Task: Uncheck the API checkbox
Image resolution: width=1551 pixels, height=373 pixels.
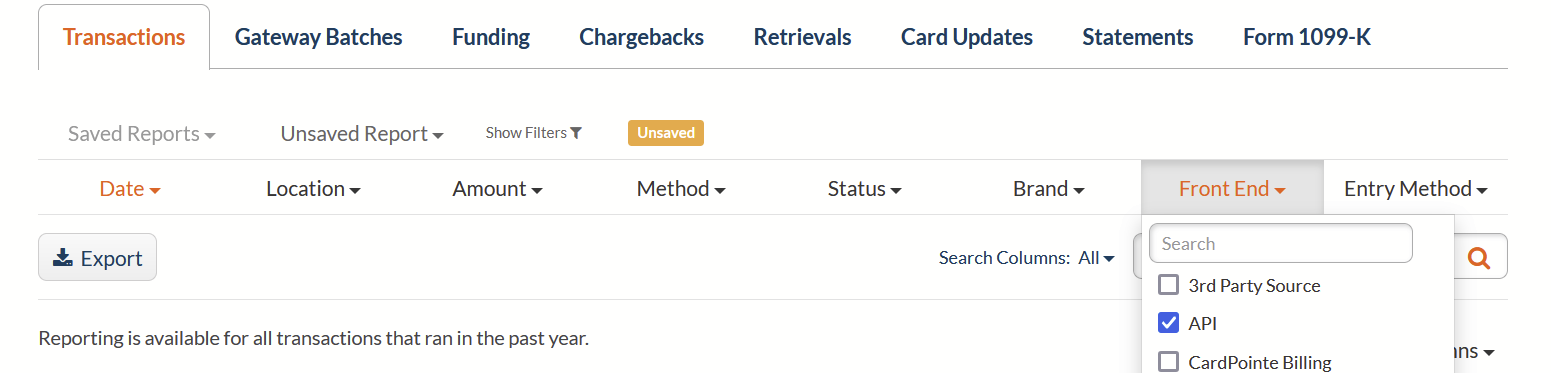Action: pyautogui.click(x=1168, y=323)
